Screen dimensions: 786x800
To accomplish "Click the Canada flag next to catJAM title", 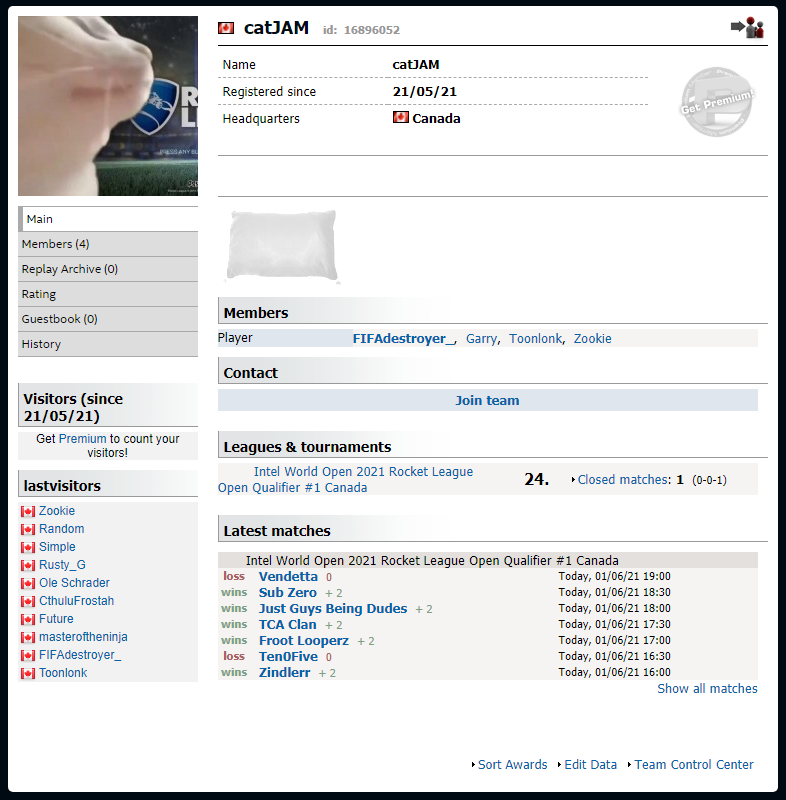I will click(x=226, y=28).
